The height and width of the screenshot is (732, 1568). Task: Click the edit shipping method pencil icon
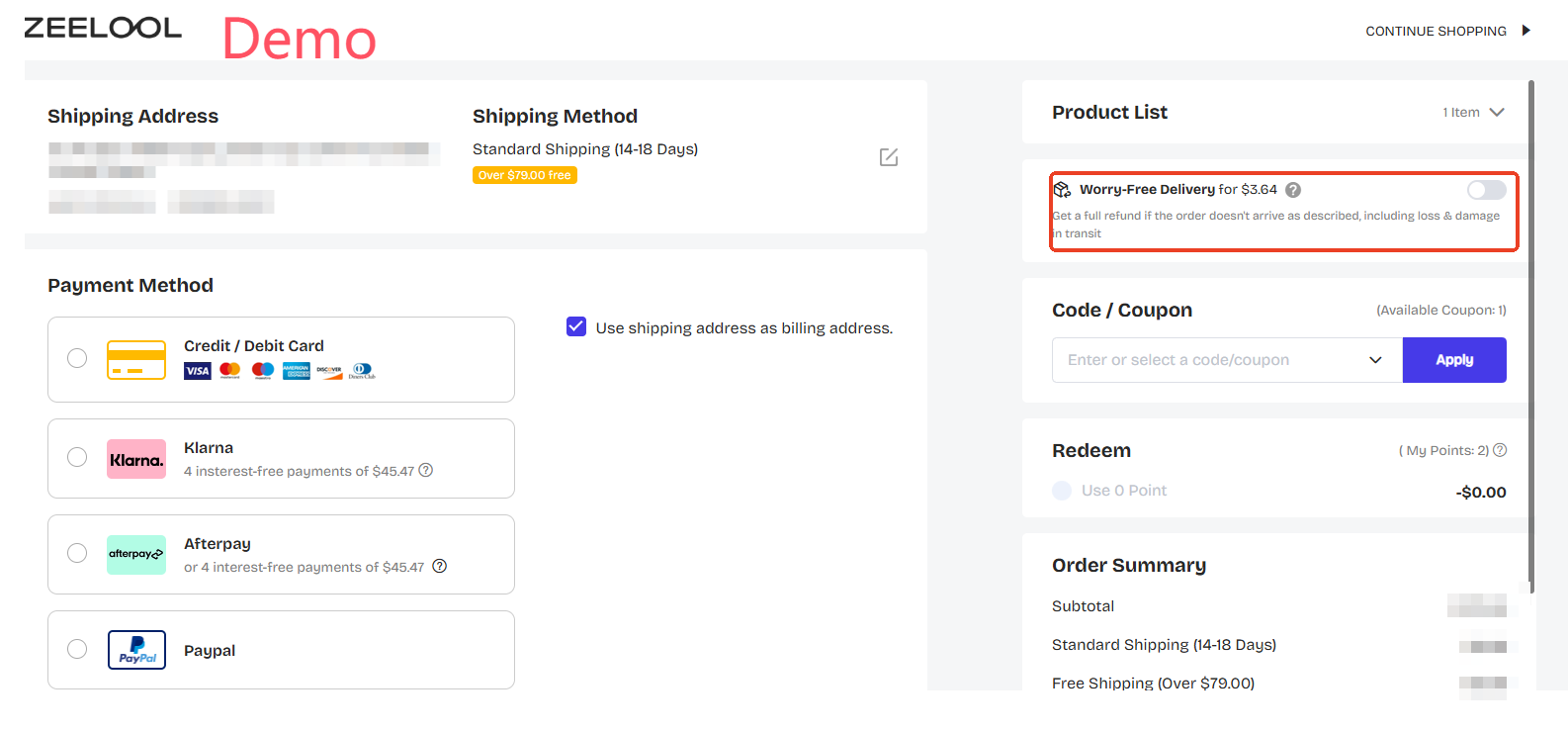[888, 157]
